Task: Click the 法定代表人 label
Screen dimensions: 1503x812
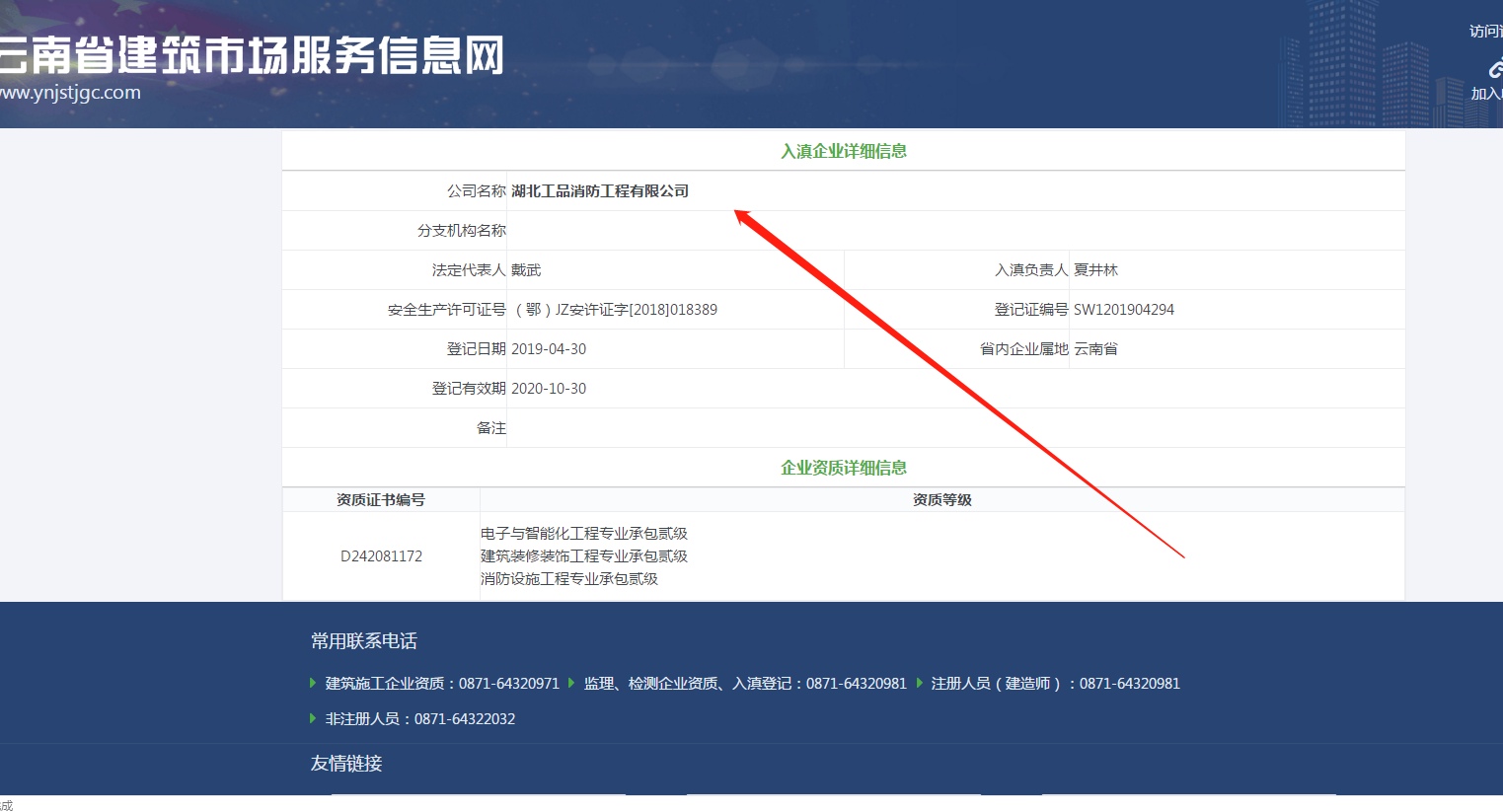Action: pos(469,270)
